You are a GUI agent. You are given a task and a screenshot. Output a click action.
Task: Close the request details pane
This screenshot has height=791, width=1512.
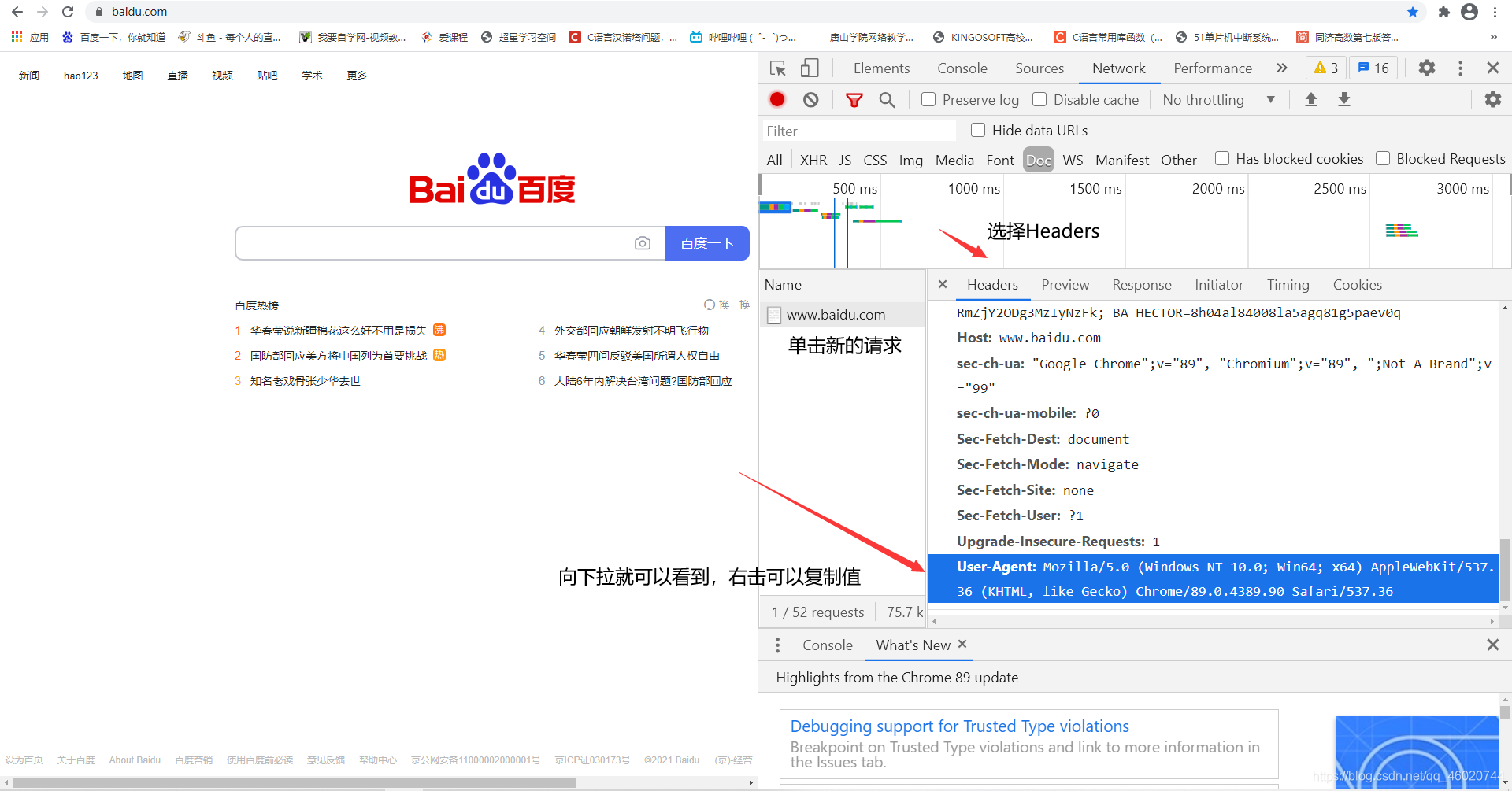[x=943, y=284]
